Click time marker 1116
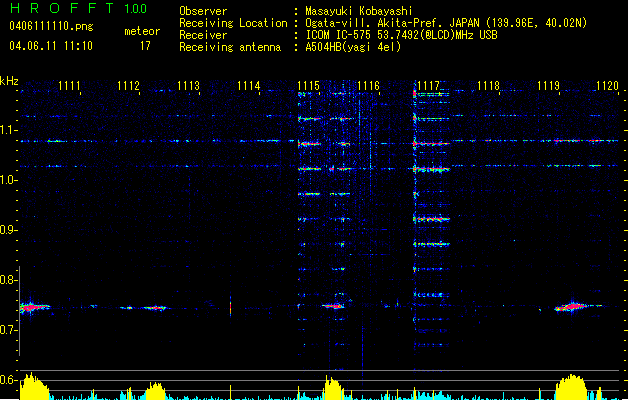 coord(368,86)
